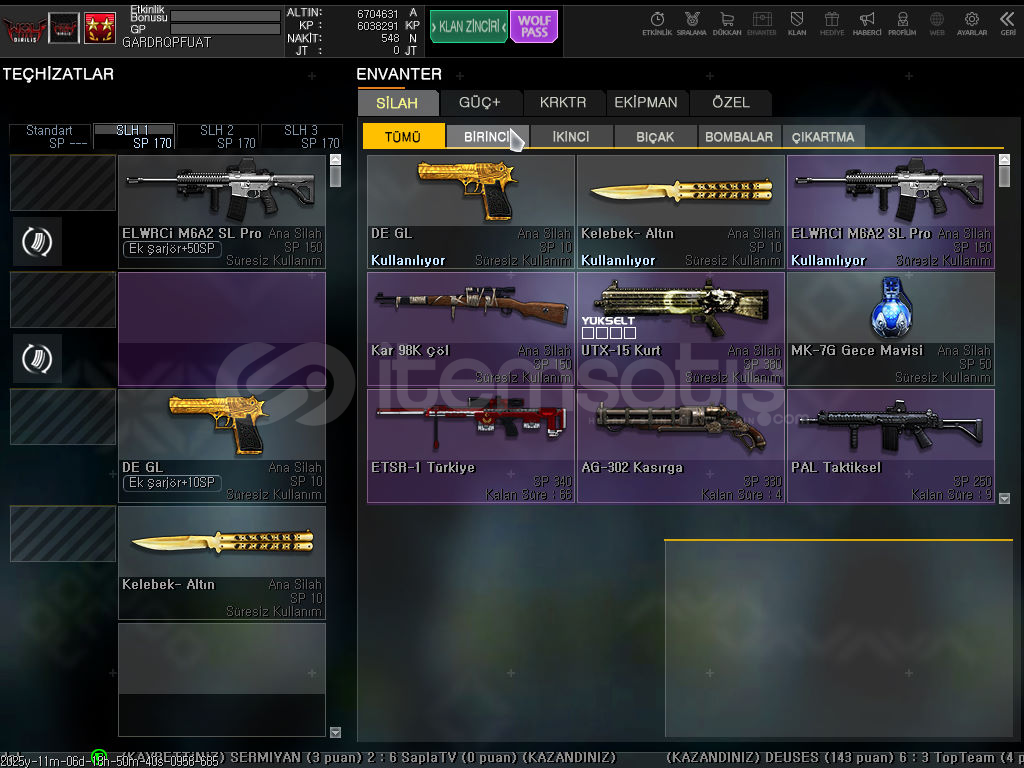Select the SLH 2 loadout preset
This screenshot has height=768, width=1024.
click(217, 137)
